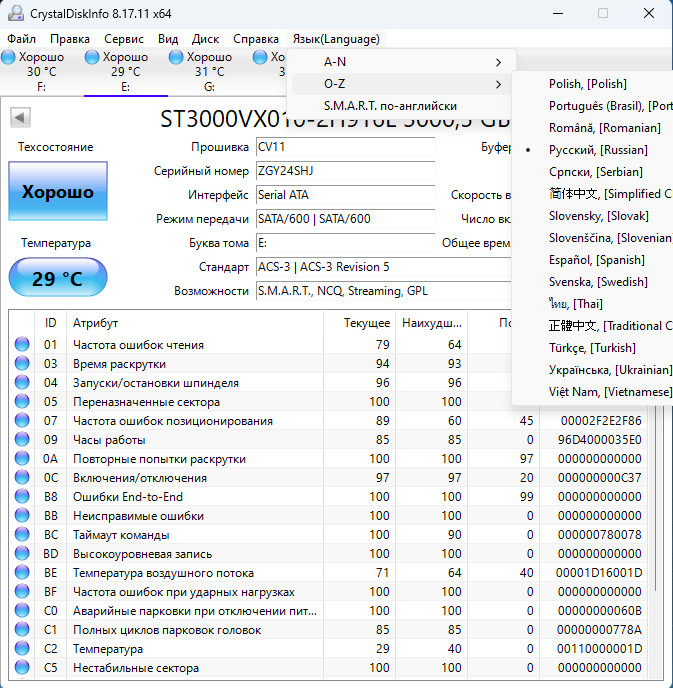Select Español [Spanish] language
Screen dimensions: 673x688
point(592,260)
